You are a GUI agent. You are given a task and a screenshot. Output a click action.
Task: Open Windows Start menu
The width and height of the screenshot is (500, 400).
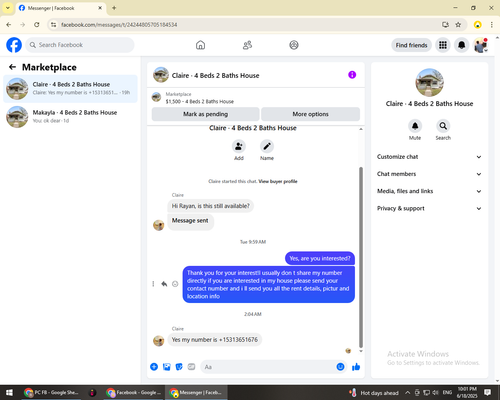pyautogui.click(x=9, y=393)
